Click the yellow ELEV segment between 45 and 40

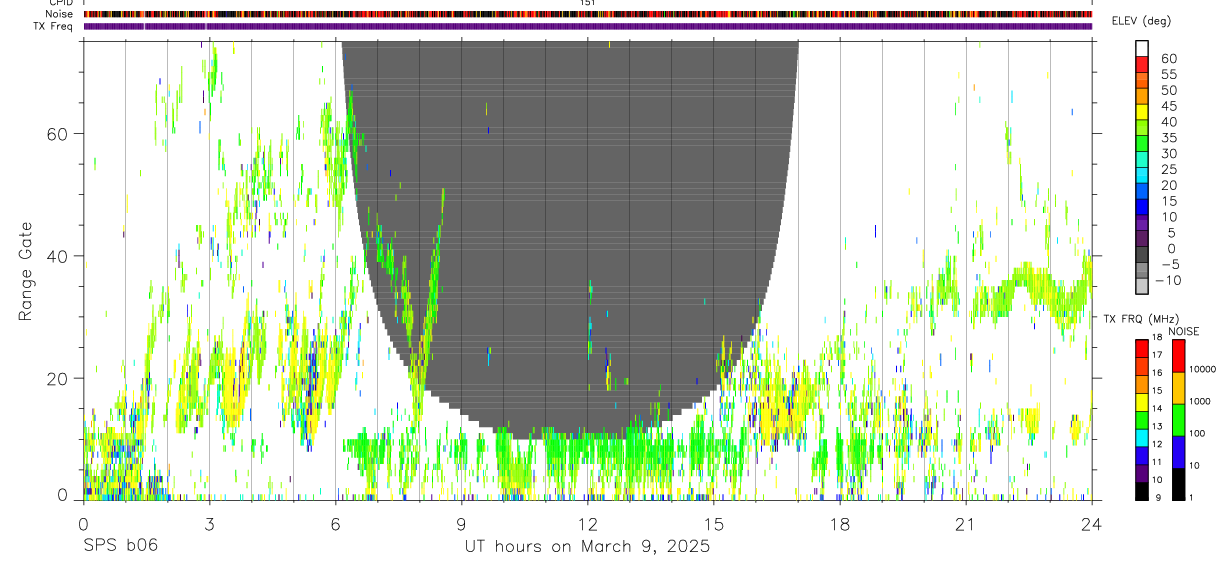pos(1142,112)
